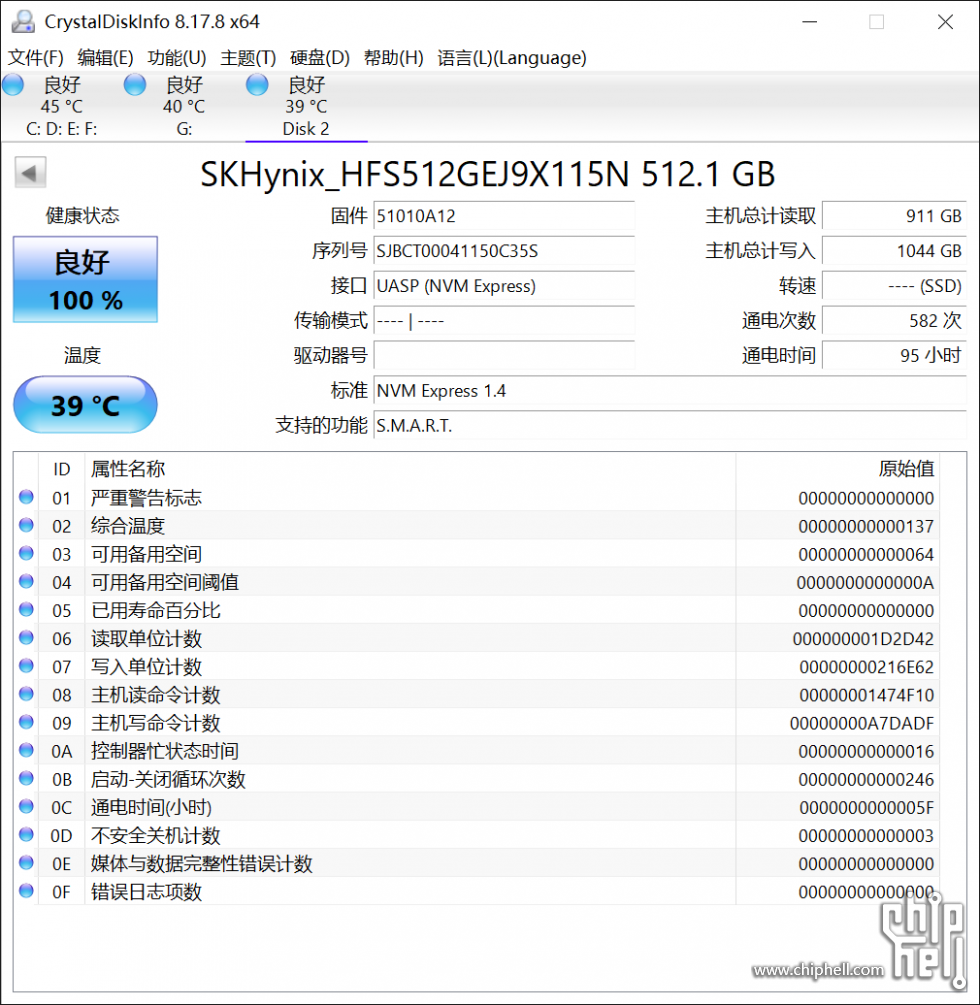Viewport: 980px width, 1005px height.
Task: Click the ID column header
Action: [62, 469]
